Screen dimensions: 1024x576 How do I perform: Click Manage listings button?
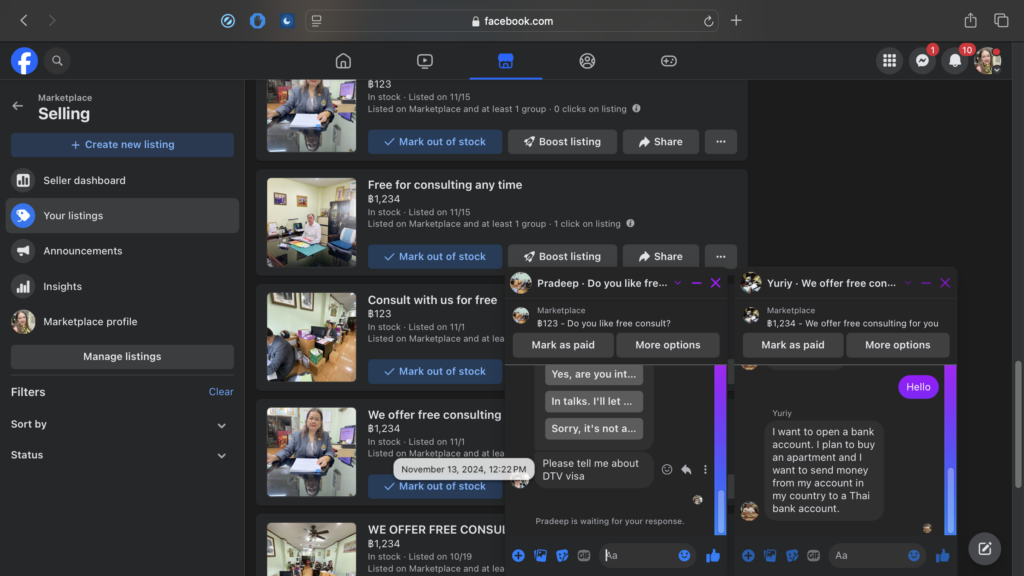tap(122, 357)
